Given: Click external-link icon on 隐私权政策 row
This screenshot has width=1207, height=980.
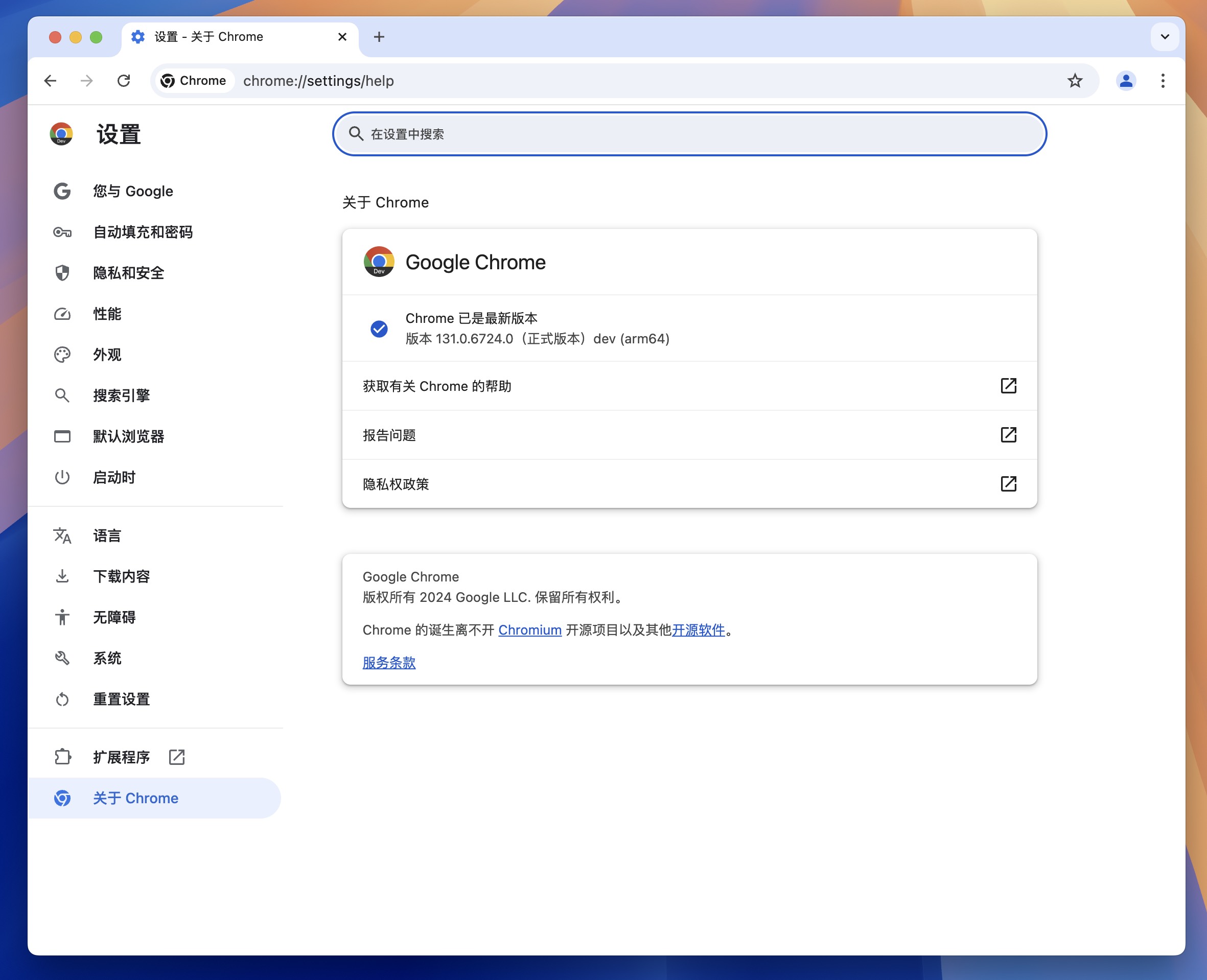Looking at the screenshot, I should coord(1008,484).
